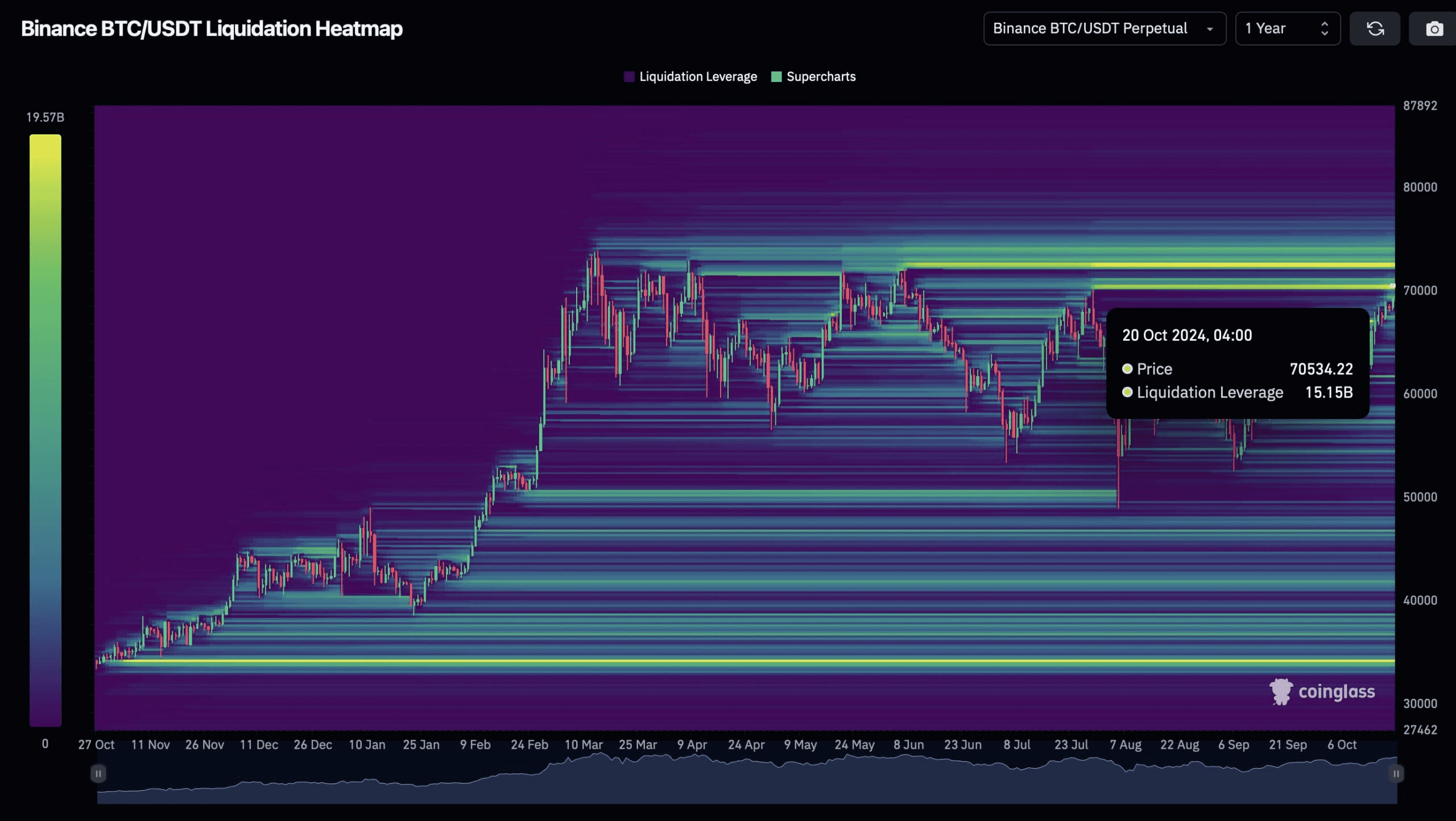Click the tooltip leverage value 15.15B

(1329, 393)
